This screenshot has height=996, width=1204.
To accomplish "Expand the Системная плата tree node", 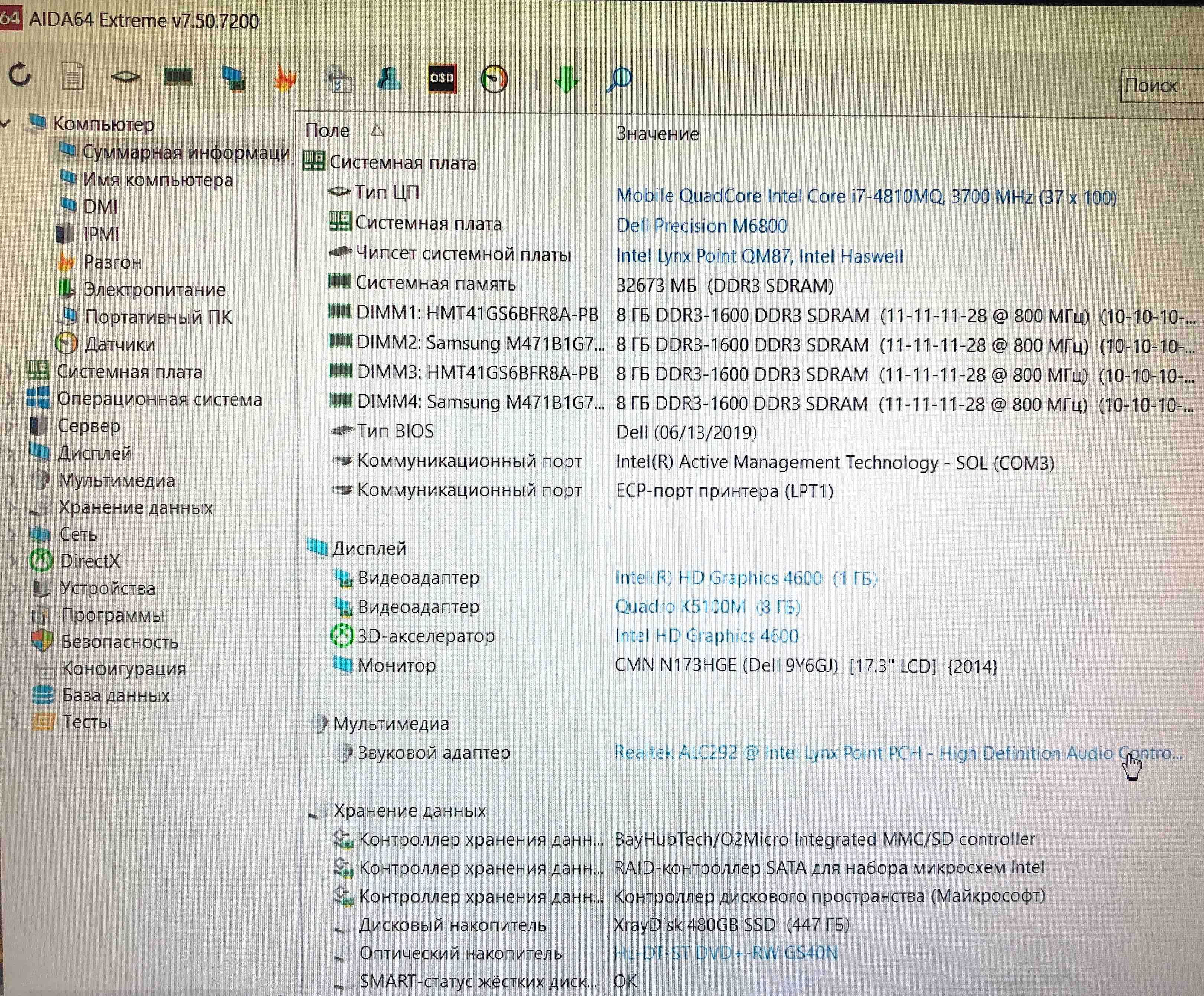I will [9, 372].
